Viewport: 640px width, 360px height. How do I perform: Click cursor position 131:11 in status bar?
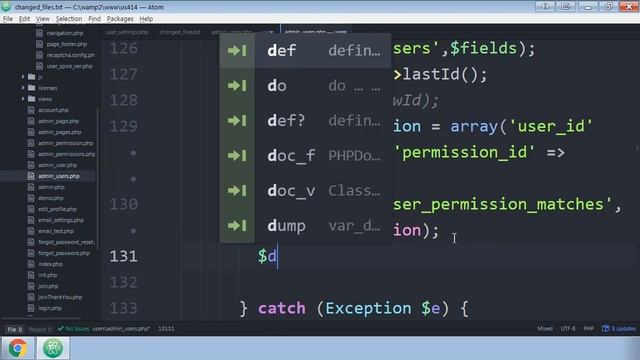pos(166,329)
